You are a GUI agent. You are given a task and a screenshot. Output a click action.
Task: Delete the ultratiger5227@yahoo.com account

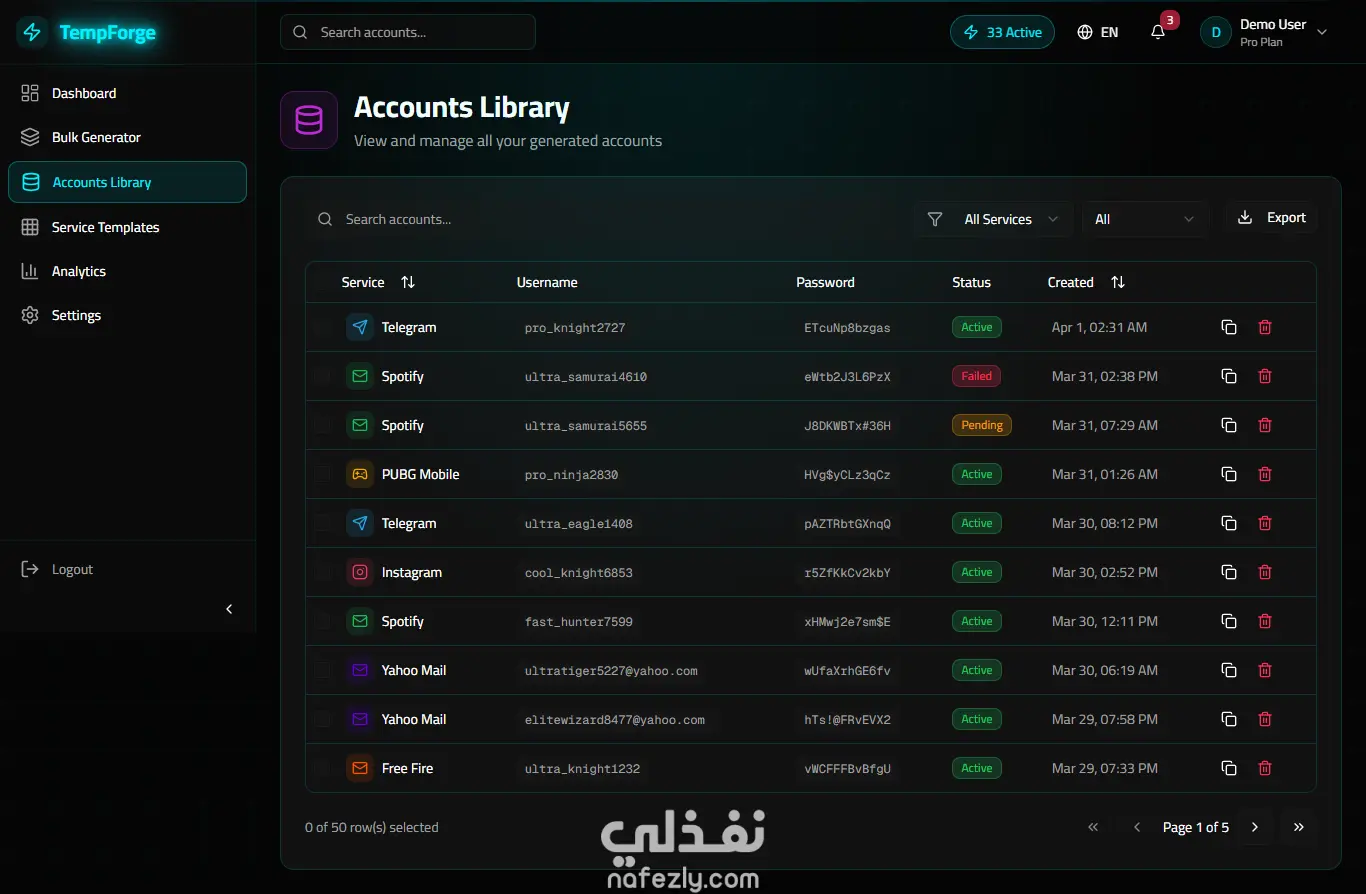click(1265, 670)
